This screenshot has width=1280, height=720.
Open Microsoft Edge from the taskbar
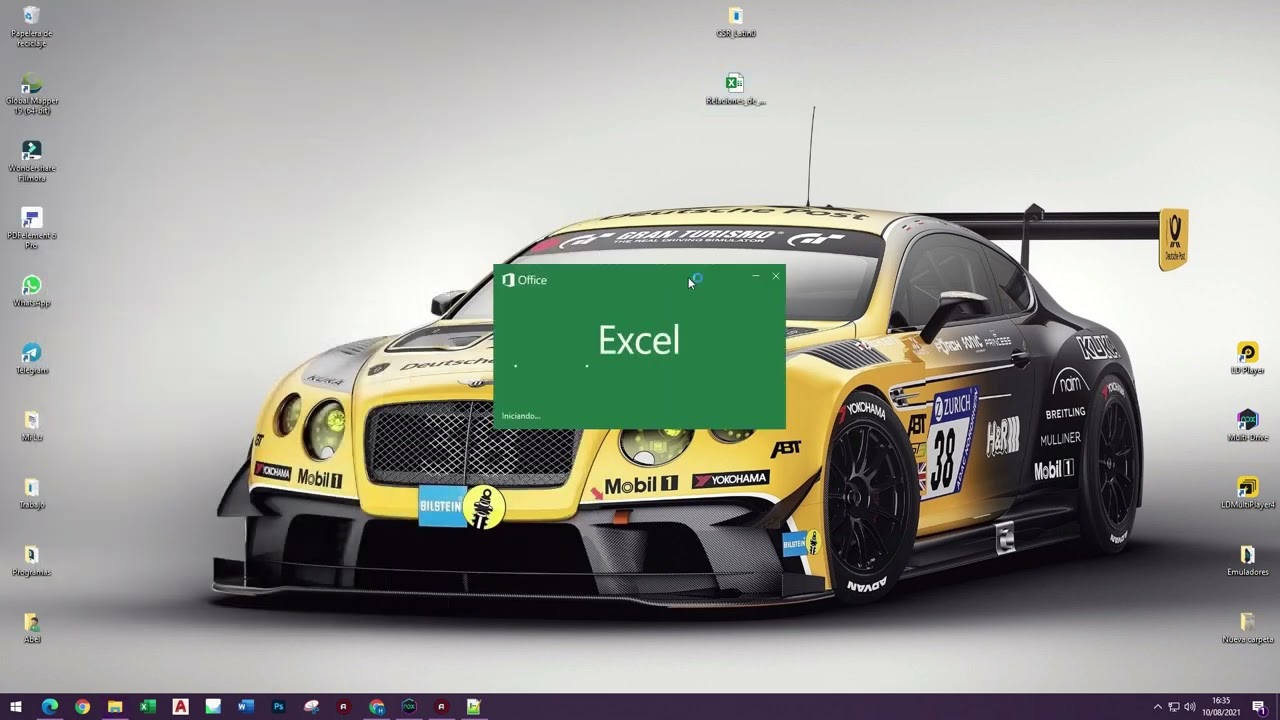click(49, 707)
